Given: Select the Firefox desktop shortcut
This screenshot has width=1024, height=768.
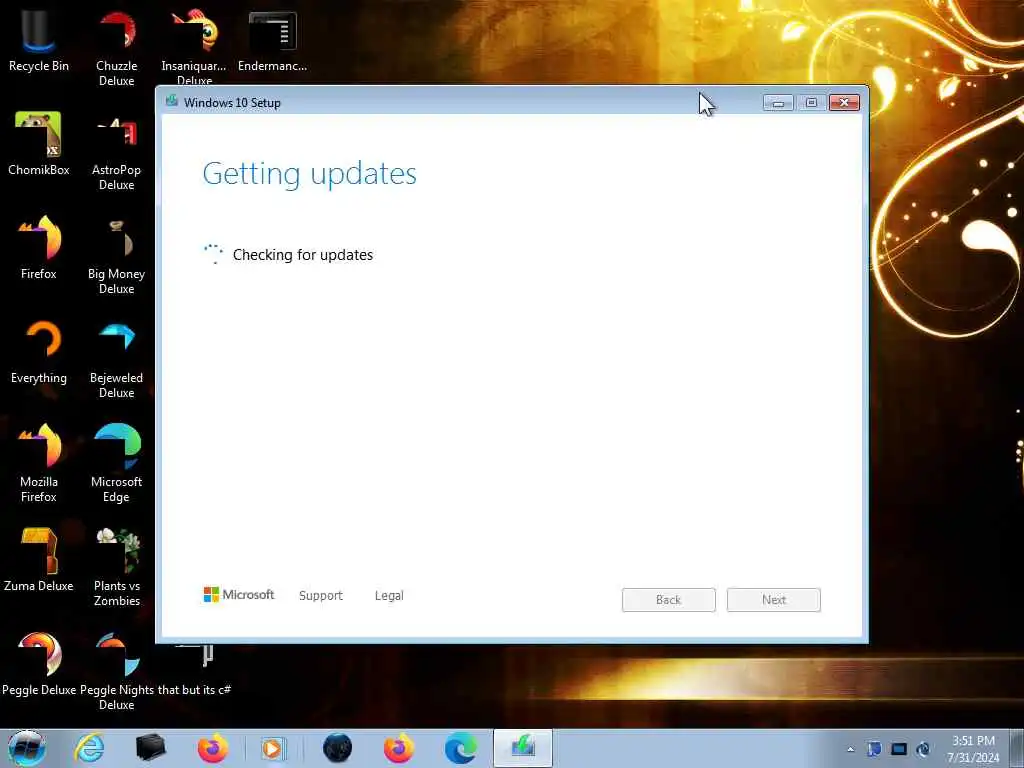Looking at the screenshot, I should point(39,248).
